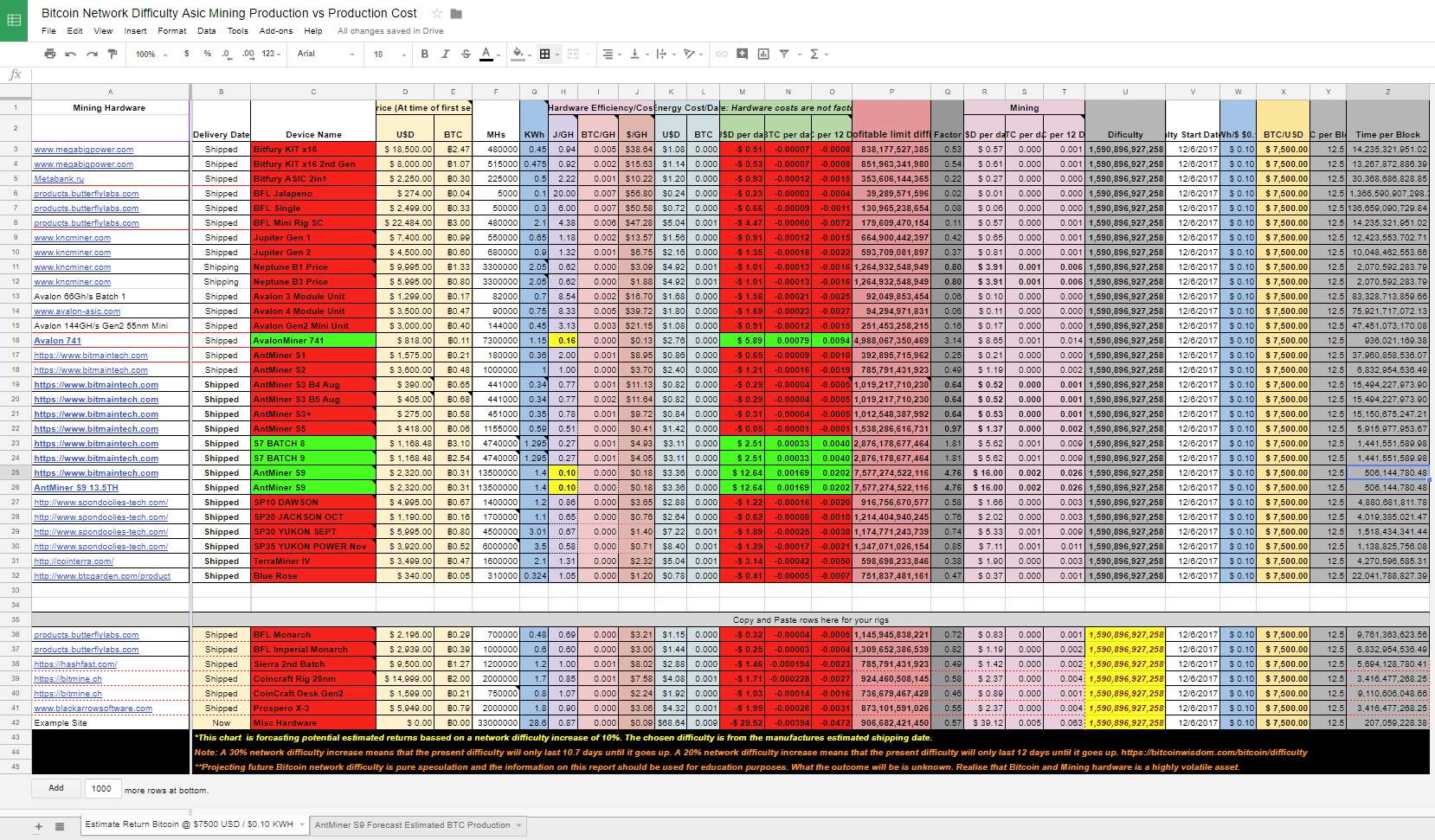Open the Add-ons menu
The image size is (1435, 840).
click(276, 30)
